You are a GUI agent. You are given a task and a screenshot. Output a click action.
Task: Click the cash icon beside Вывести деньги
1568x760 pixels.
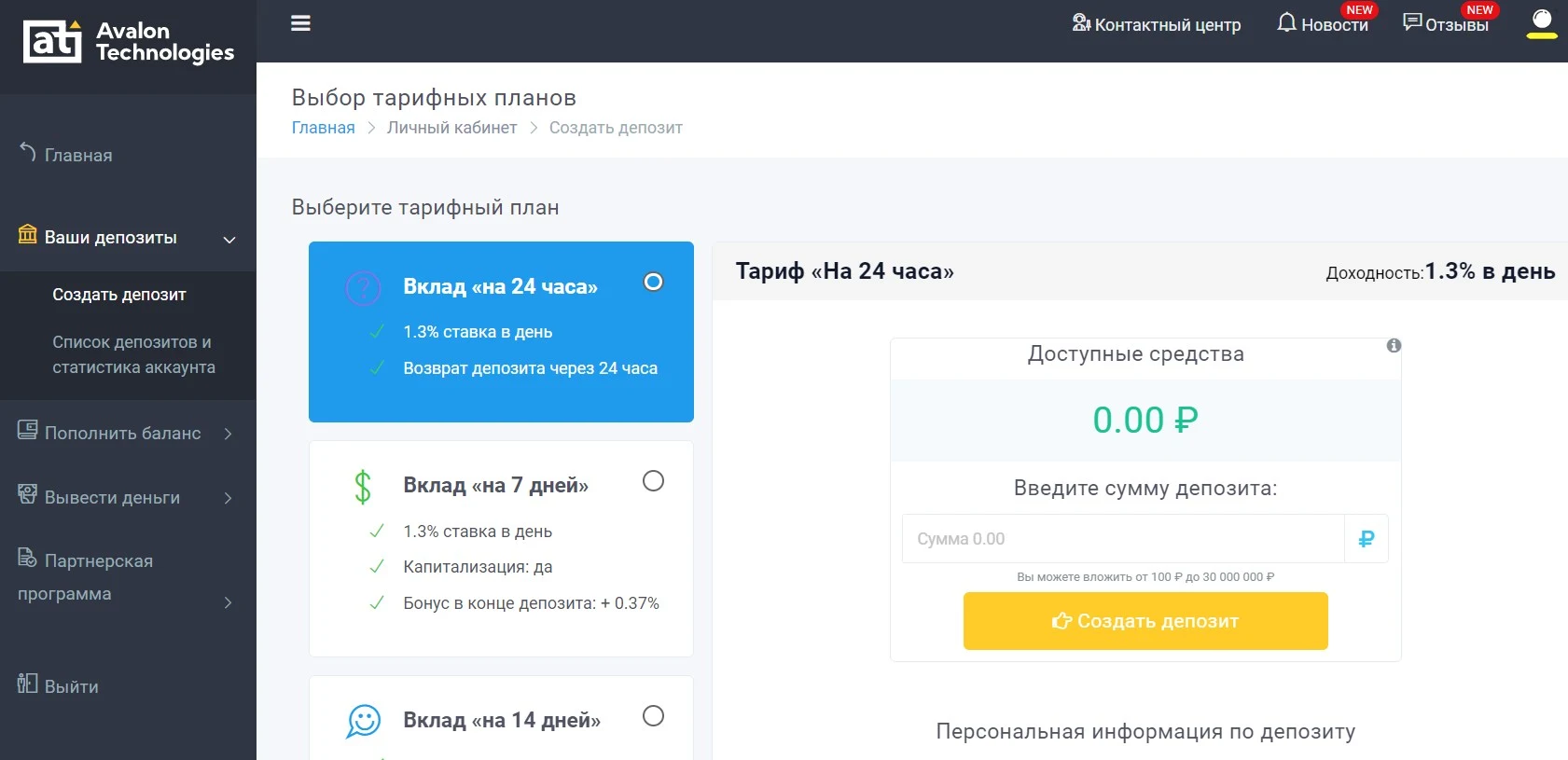point(28,494)
